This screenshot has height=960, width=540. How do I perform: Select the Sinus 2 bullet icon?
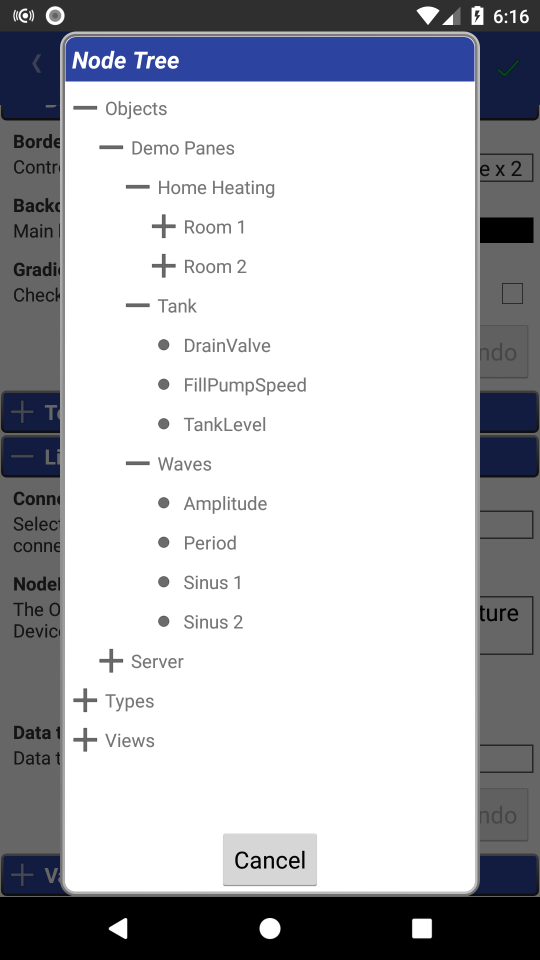163,621
